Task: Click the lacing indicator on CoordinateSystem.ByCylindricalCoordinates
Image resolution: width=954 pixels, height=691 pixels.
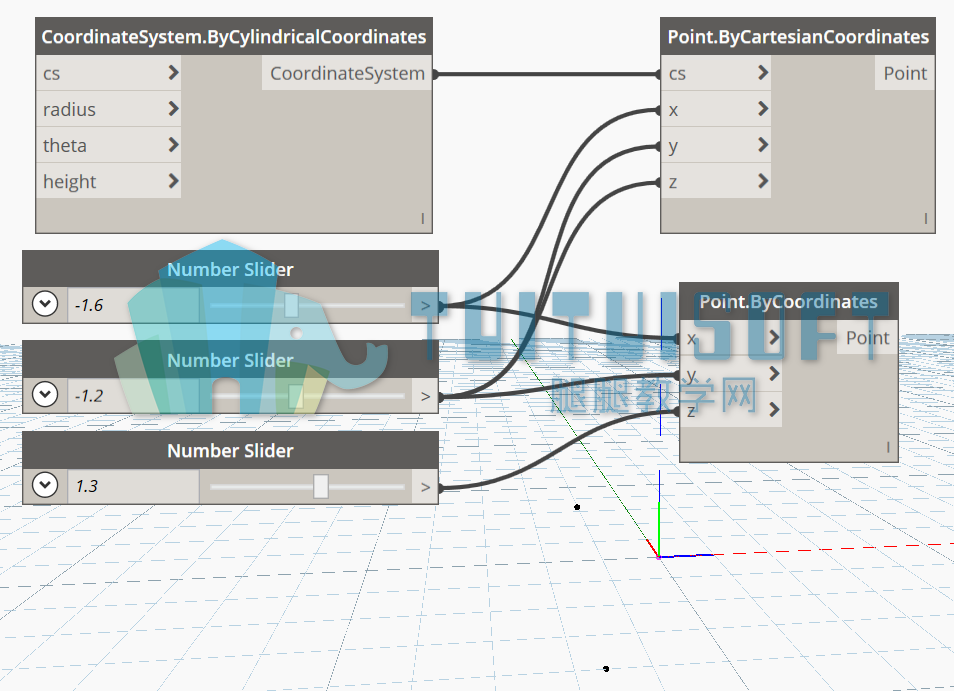Action: pyautogui.click(x=422, y=218)
